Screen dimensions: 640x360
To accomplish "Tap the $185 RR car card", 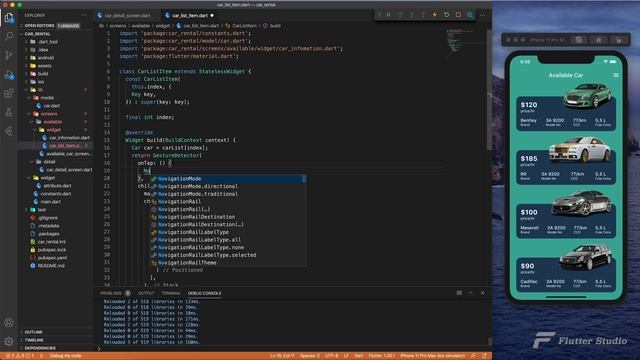I will pyautogui.click(x=566, y=167).
